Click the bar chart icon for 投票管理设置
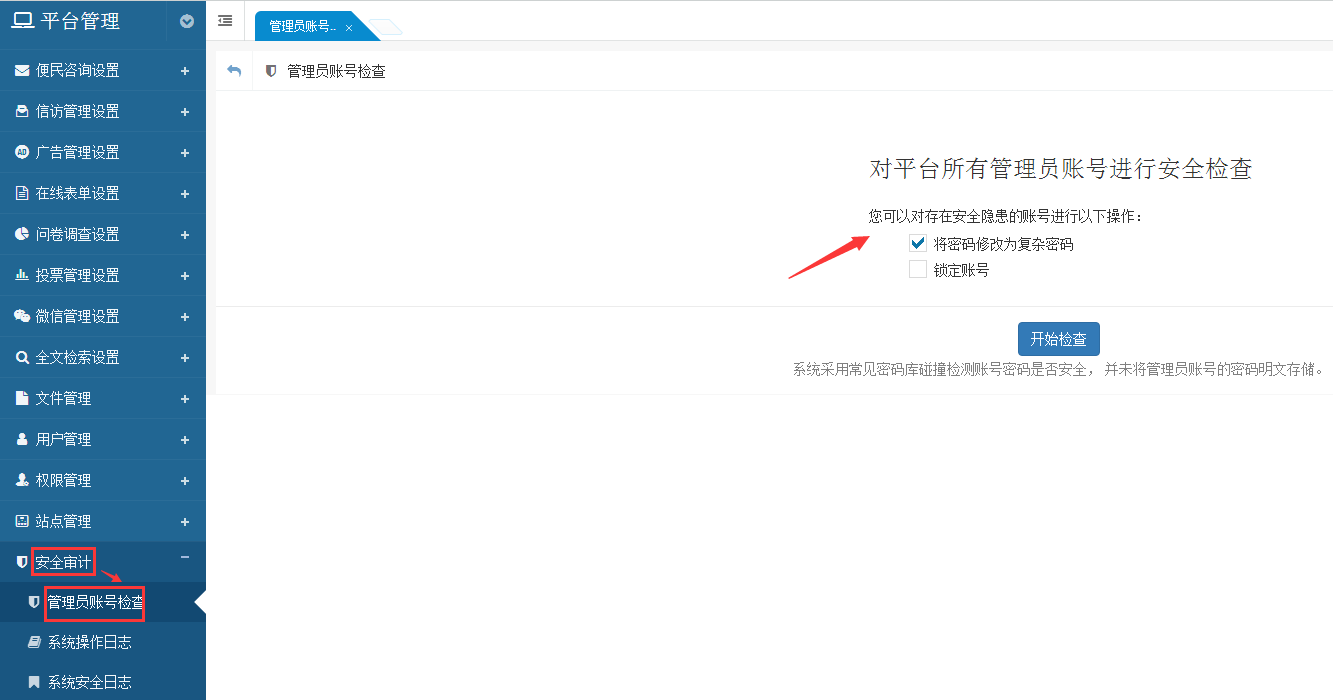This screenshot has height=700, width=1333. pyautogui.click(x=22, y=275)
